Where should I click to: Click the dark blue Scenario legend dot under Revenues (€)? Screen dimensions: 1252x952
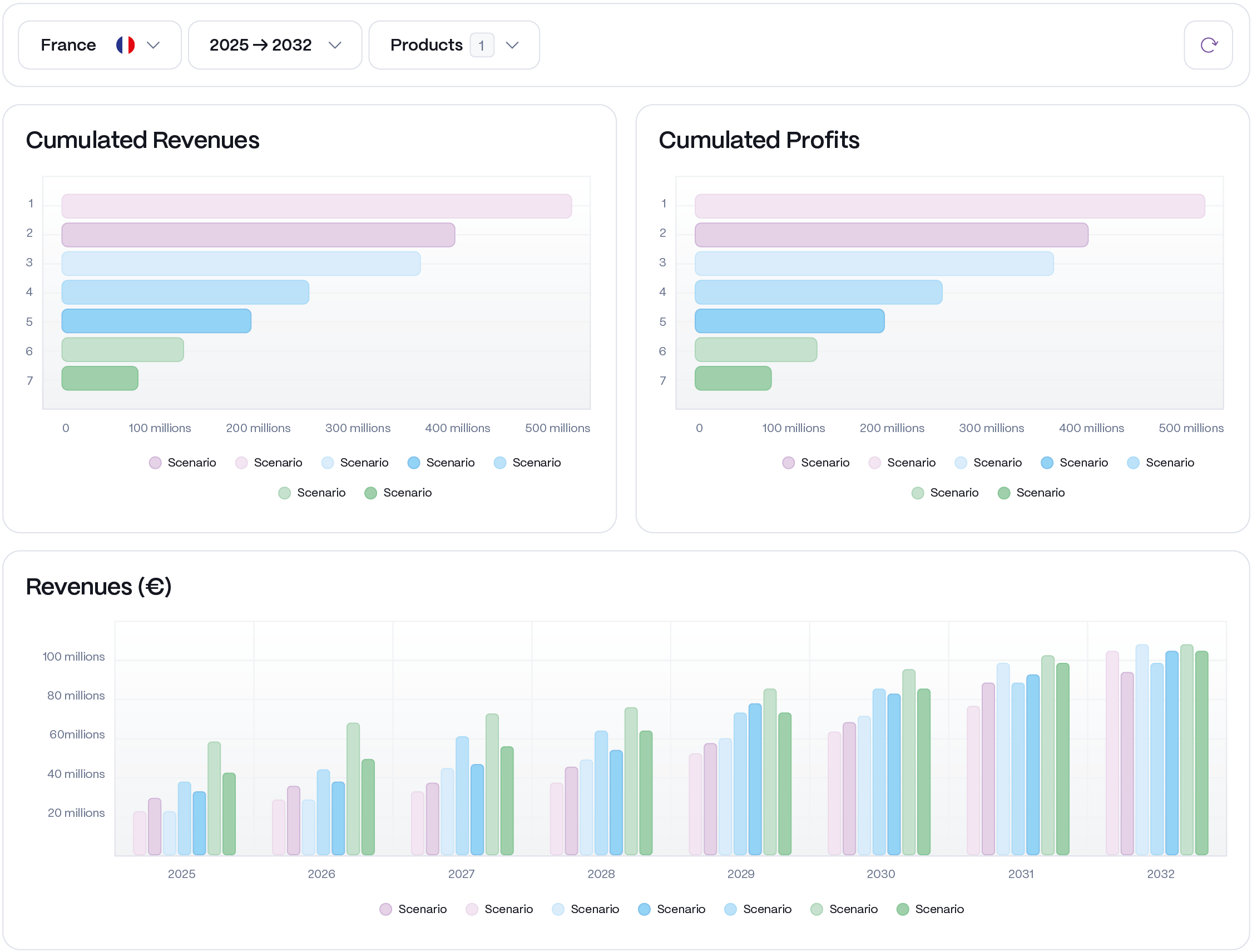point(644,909)
